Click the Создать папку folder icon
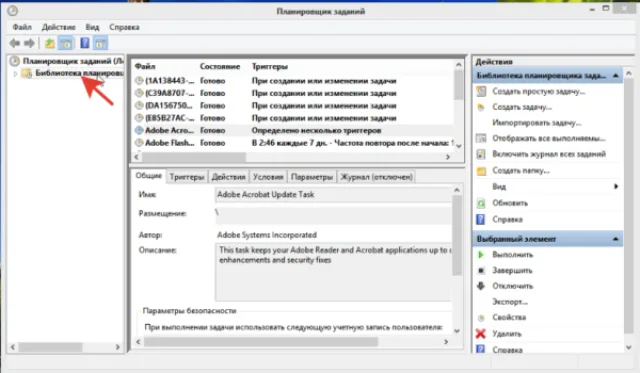The width and height of the screenshot is (640, 373). click(481, 171)
